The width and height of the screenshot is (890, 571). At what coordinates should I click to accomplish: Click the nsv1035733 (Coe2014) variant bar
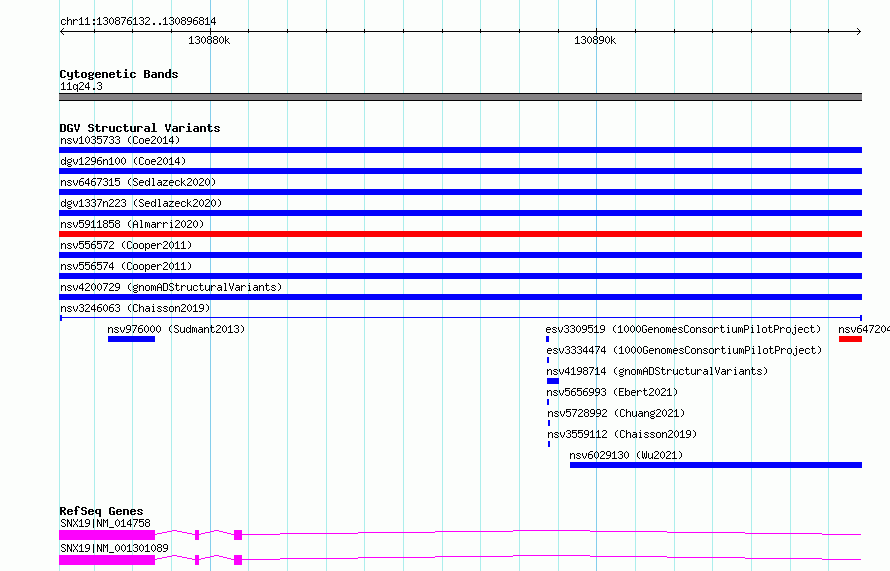coord(460,150)
